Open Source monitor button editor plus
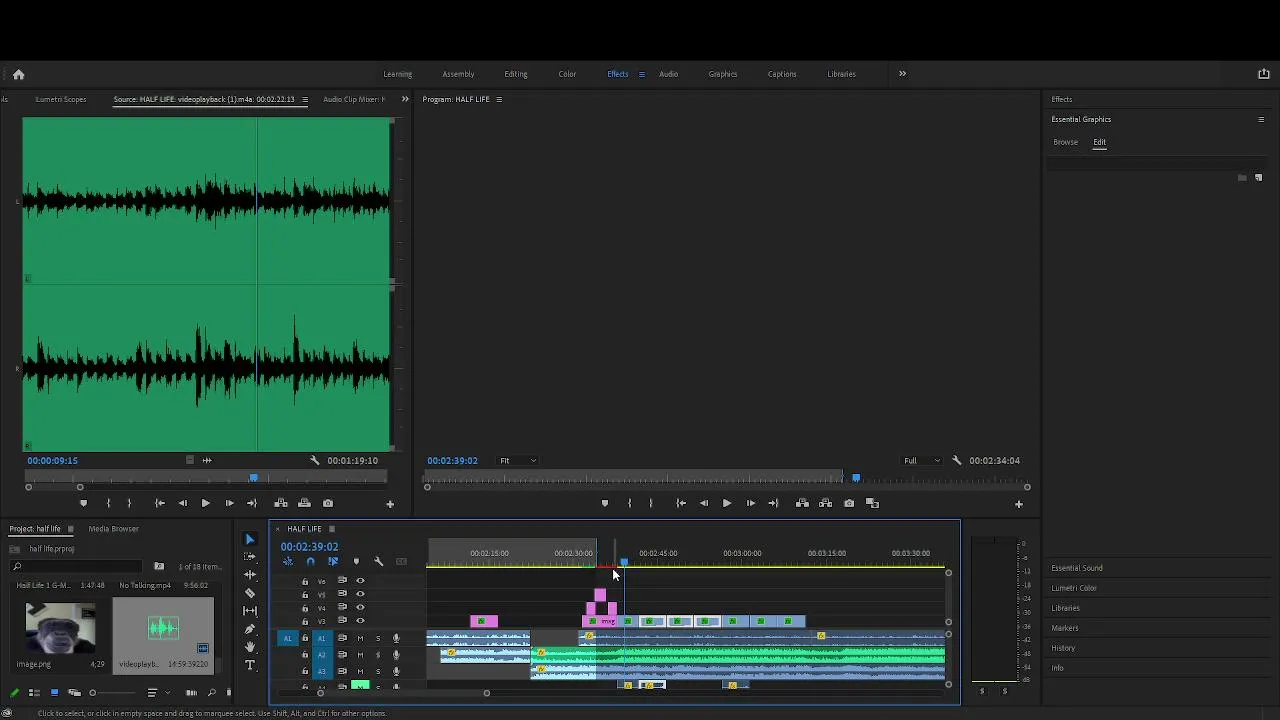The width and height of the screenshot is (1280, 720). click(390, 504)
